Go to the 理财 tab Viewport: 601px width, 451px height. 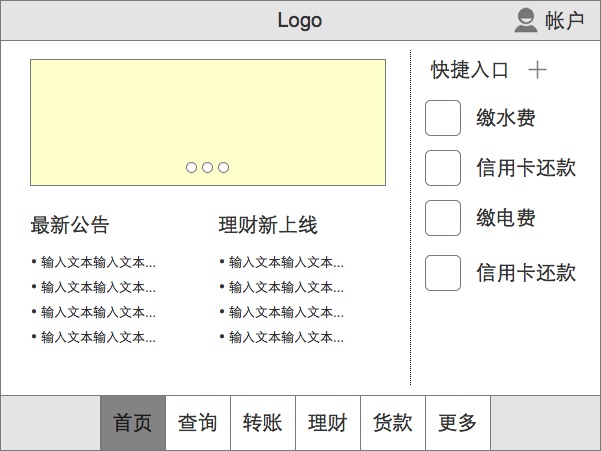tap(328, 423)
